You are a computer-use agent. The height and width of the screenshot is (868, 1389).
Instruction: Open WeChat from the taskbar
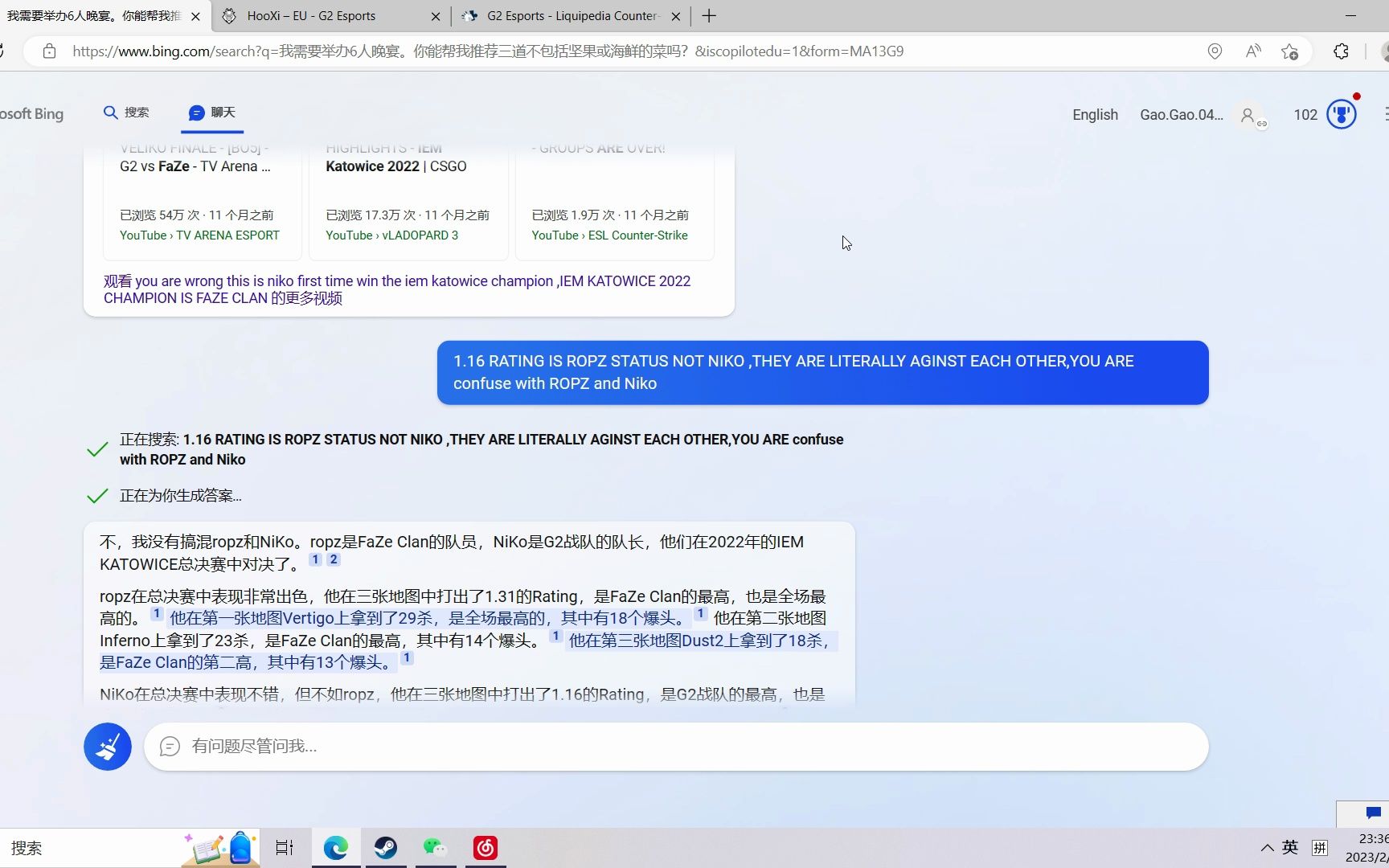[x=435, y=848]
